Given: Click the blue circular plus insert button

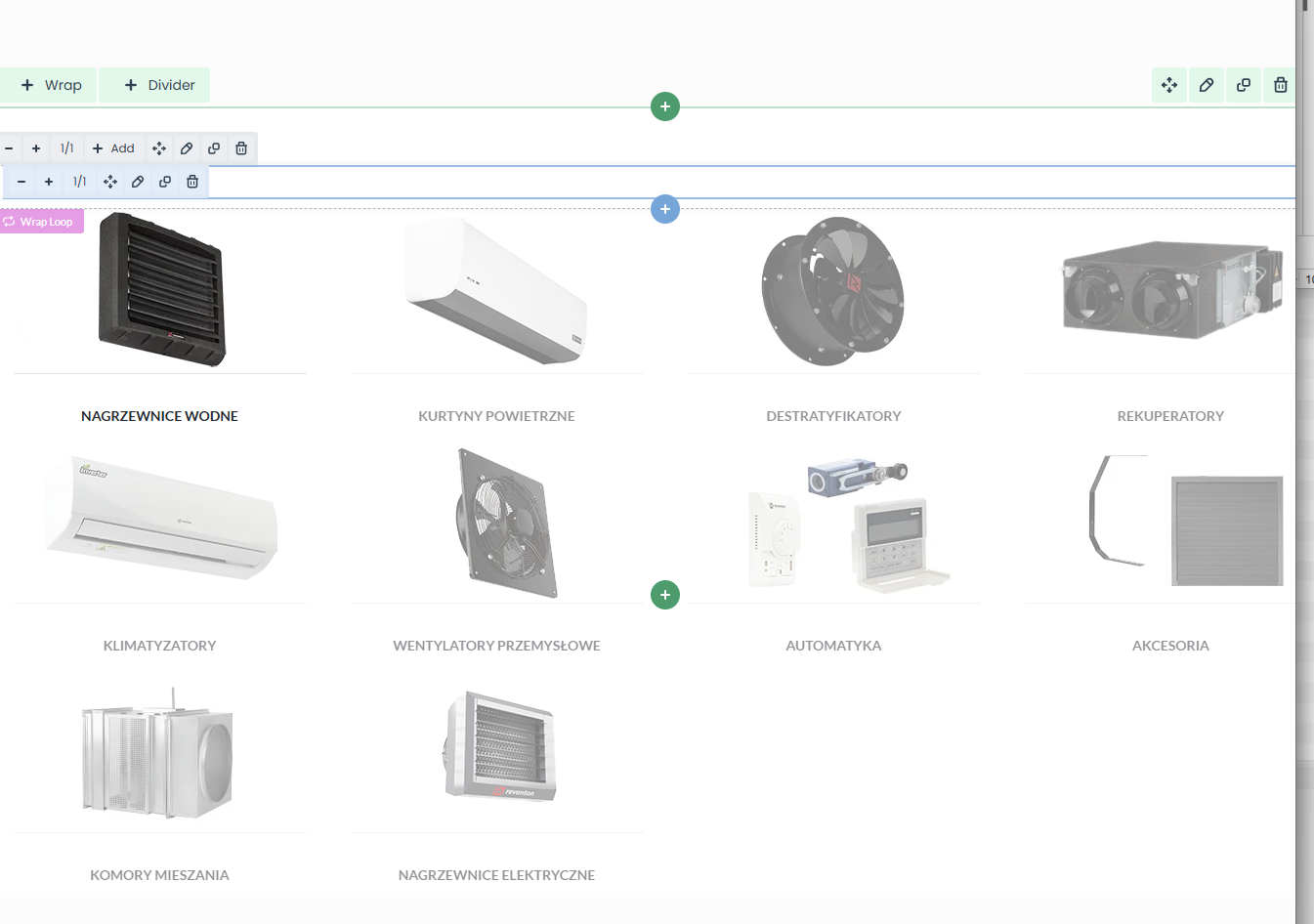Looking at the screenshot, I should pyautogui.click(x=665, y=209).
